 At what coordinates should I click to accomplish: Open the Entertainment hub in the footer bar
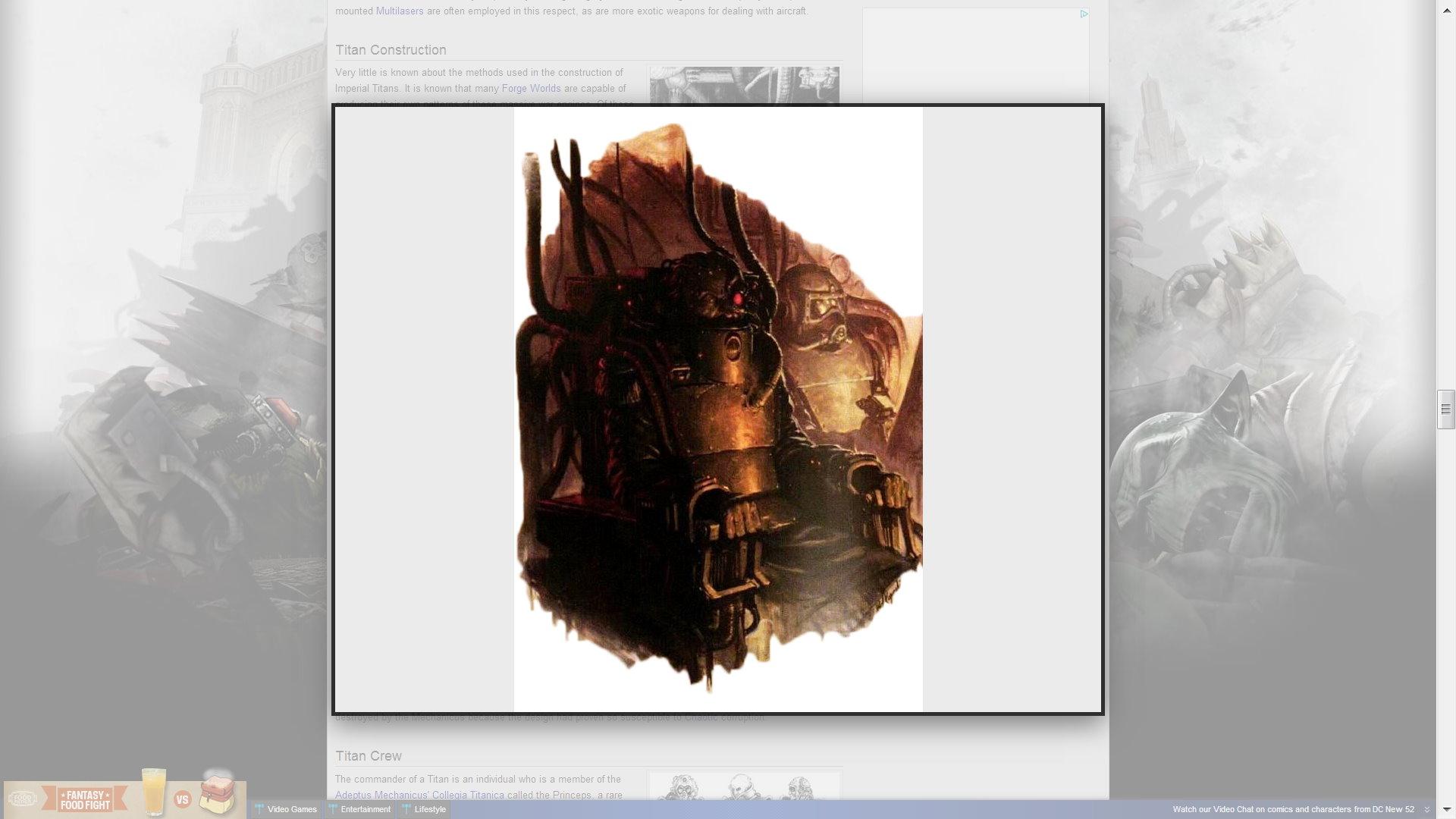pyautogui.click(x=359, y=809)
